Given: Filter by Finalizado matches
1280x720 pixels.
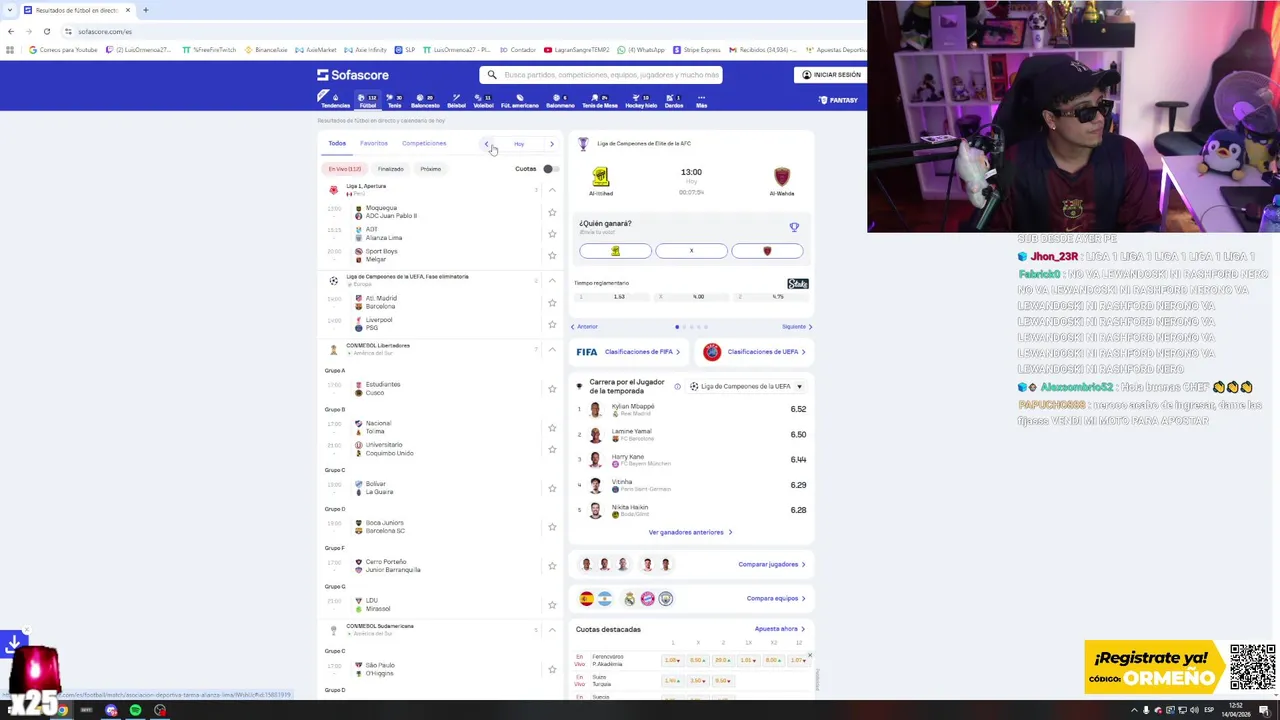Looking at the screenshot, I should tap(390, 169).
